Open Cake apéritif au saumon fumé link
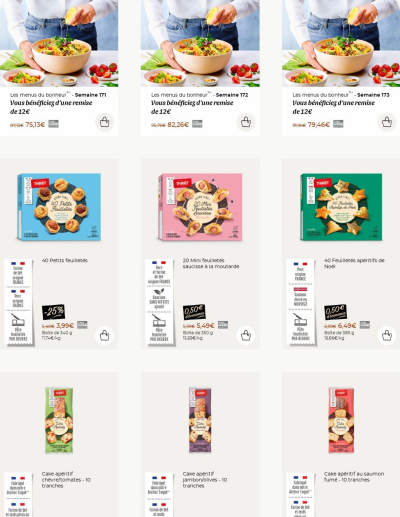Viewport: 400px width, 517px height. click(354, 476)
